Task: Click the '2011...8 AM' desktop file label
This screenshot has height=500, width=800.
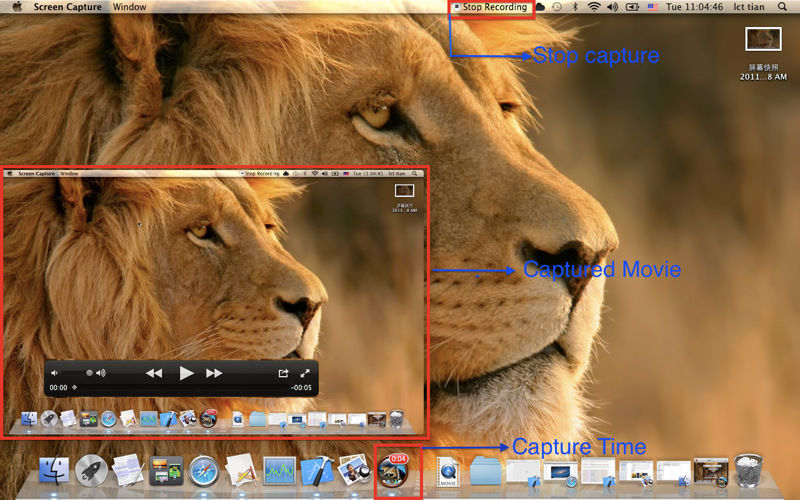Action: tap(763, 77)
